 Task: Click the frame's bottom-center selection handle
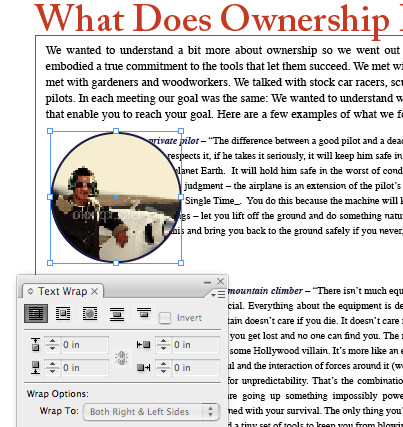tap(116, 263)
